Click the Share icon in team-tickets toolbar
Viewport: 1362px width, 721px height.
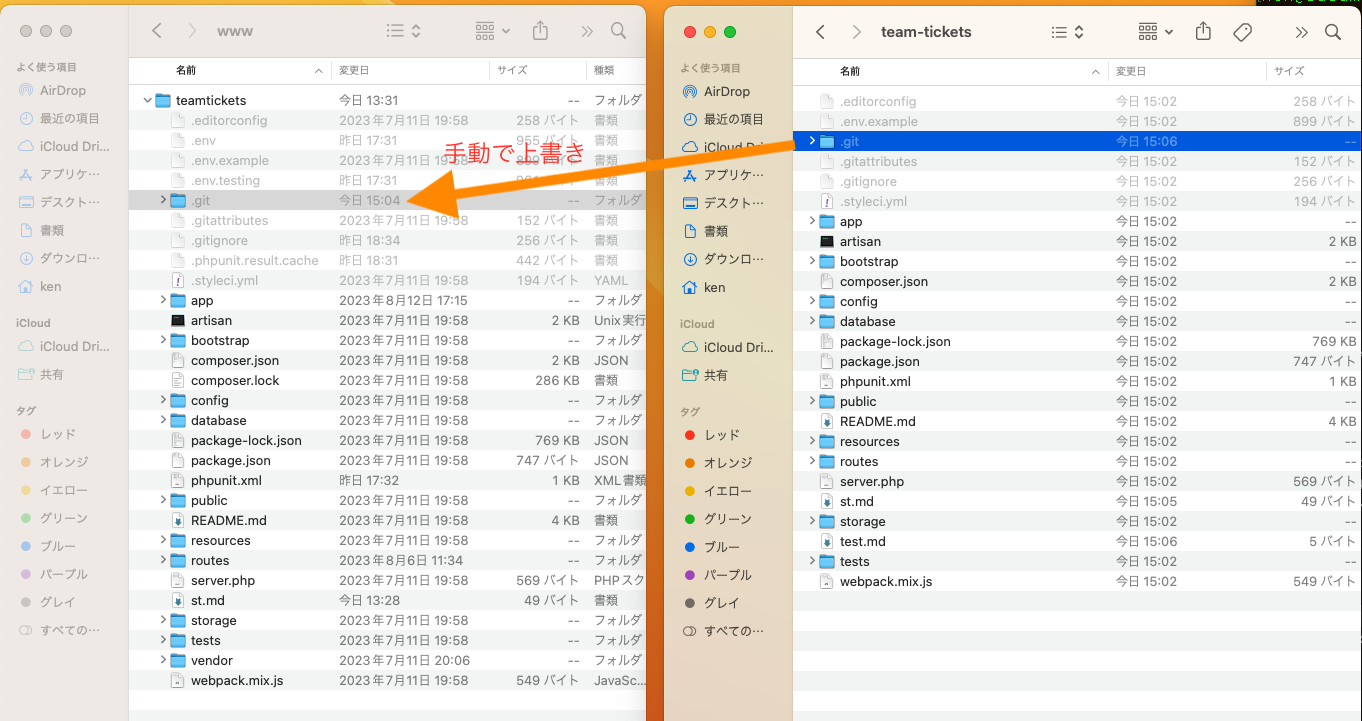1204,32
